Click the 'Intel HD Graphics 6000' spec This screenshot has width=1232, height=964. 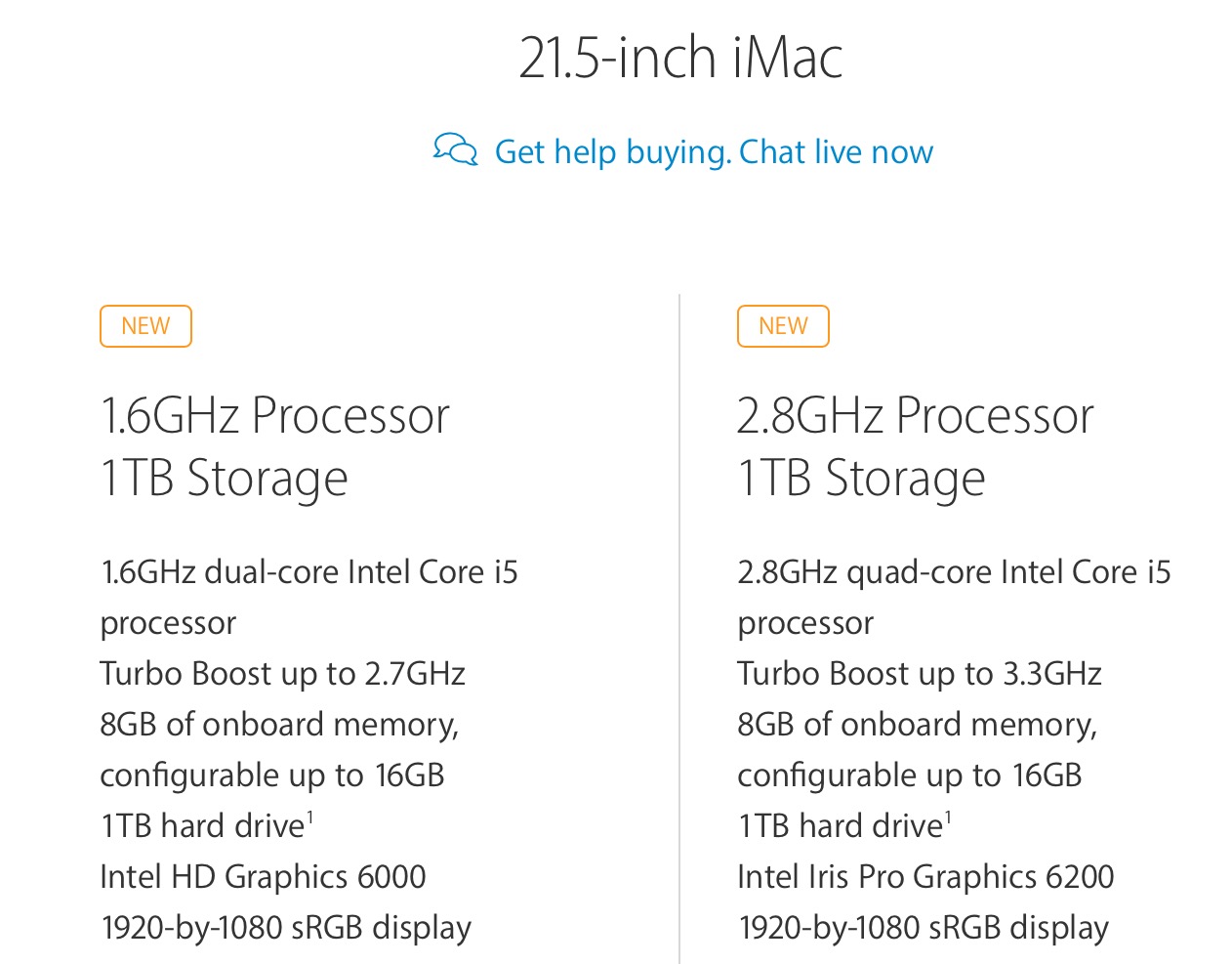263,877
